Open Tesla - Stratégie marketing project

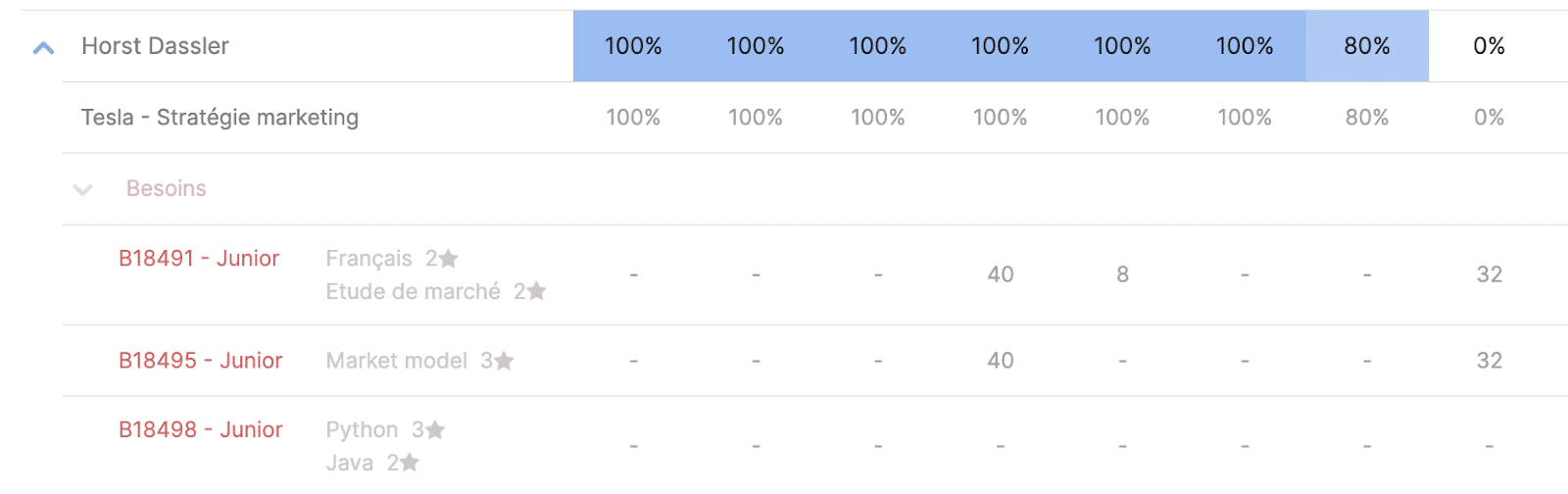[220, 118]
